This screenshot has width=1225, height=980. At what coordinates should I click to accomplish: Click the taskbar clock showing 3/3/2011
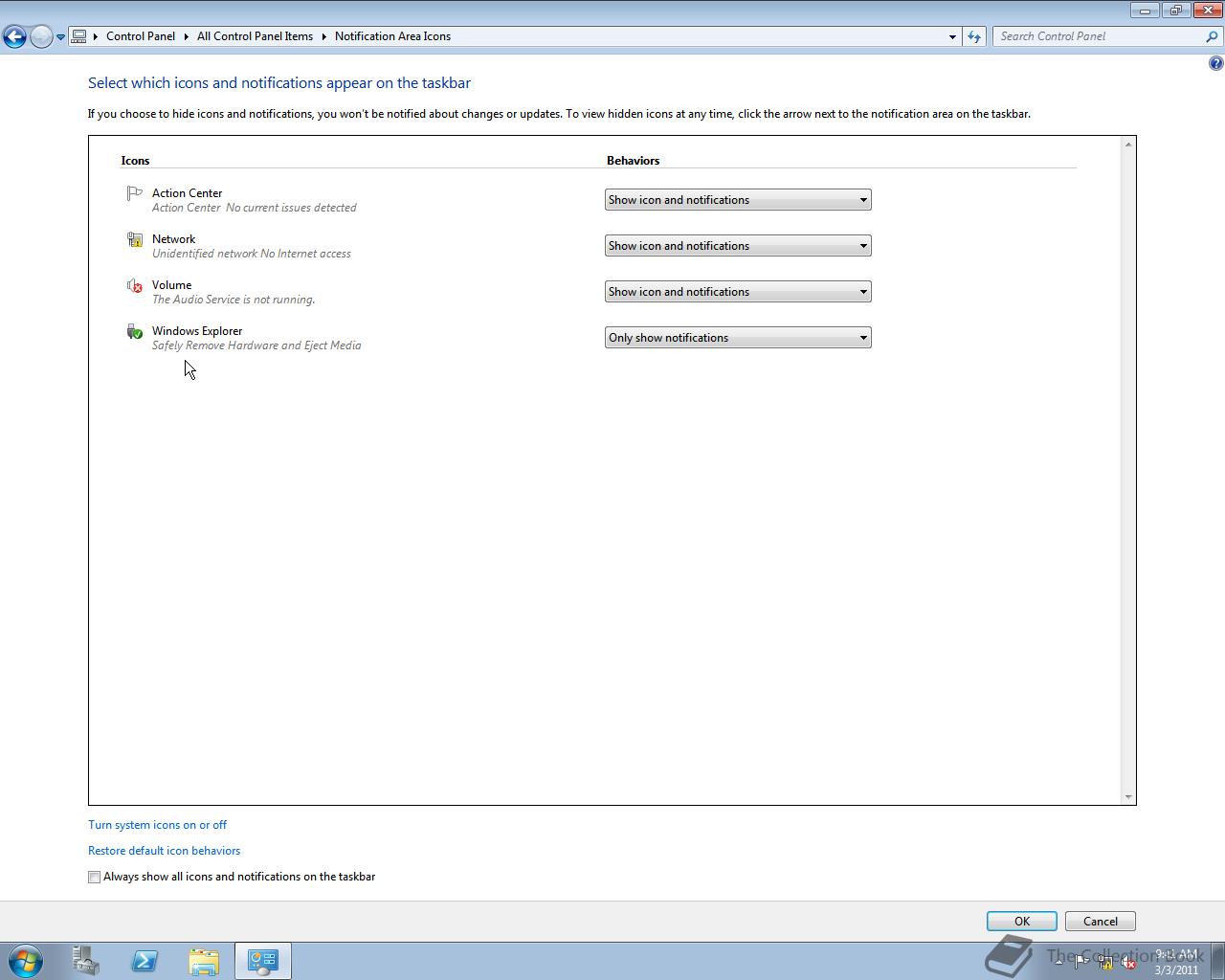1176,962
